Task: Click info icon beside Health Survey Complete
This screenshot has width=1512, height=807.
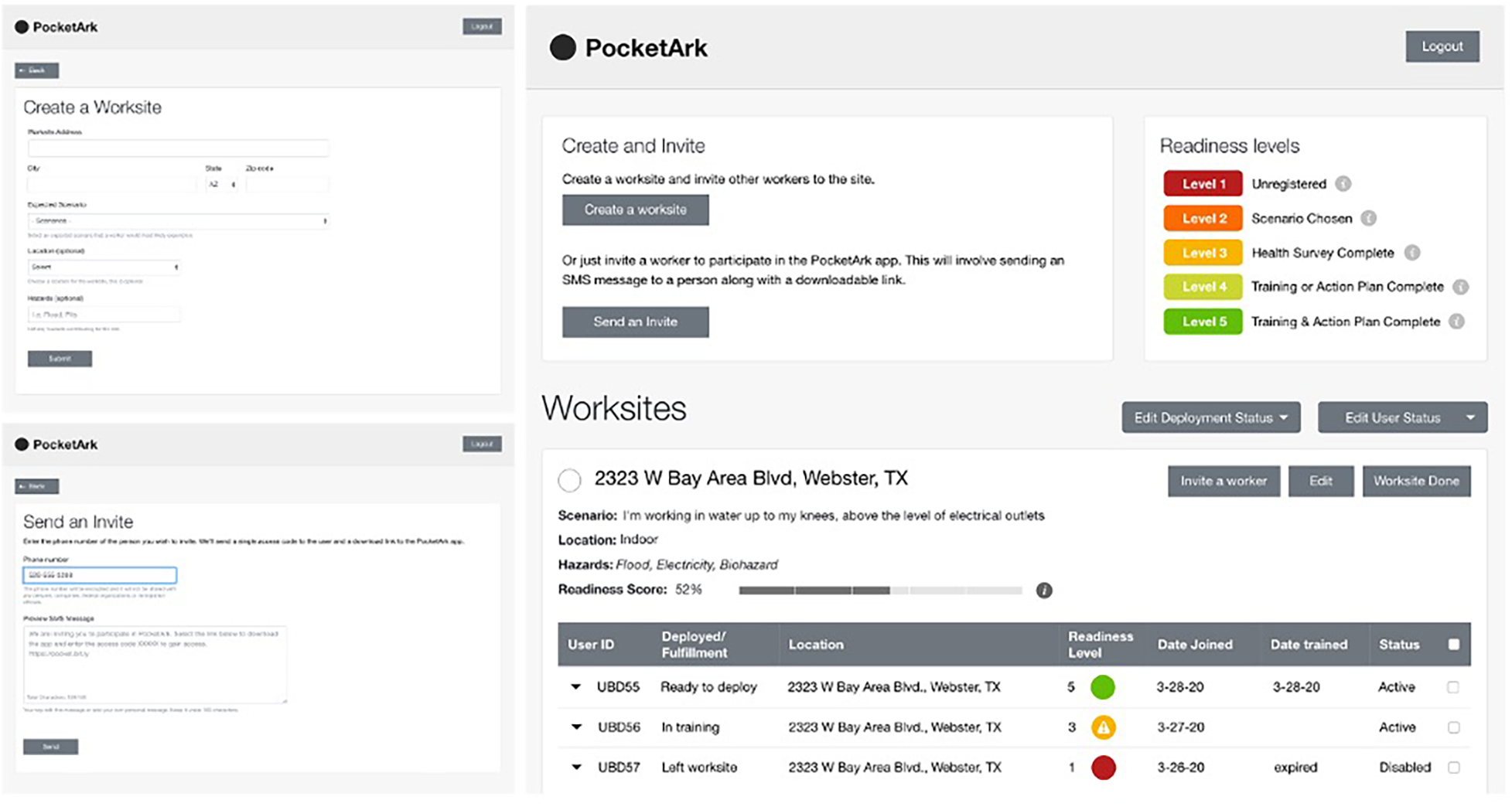Action: [1411, 253]
